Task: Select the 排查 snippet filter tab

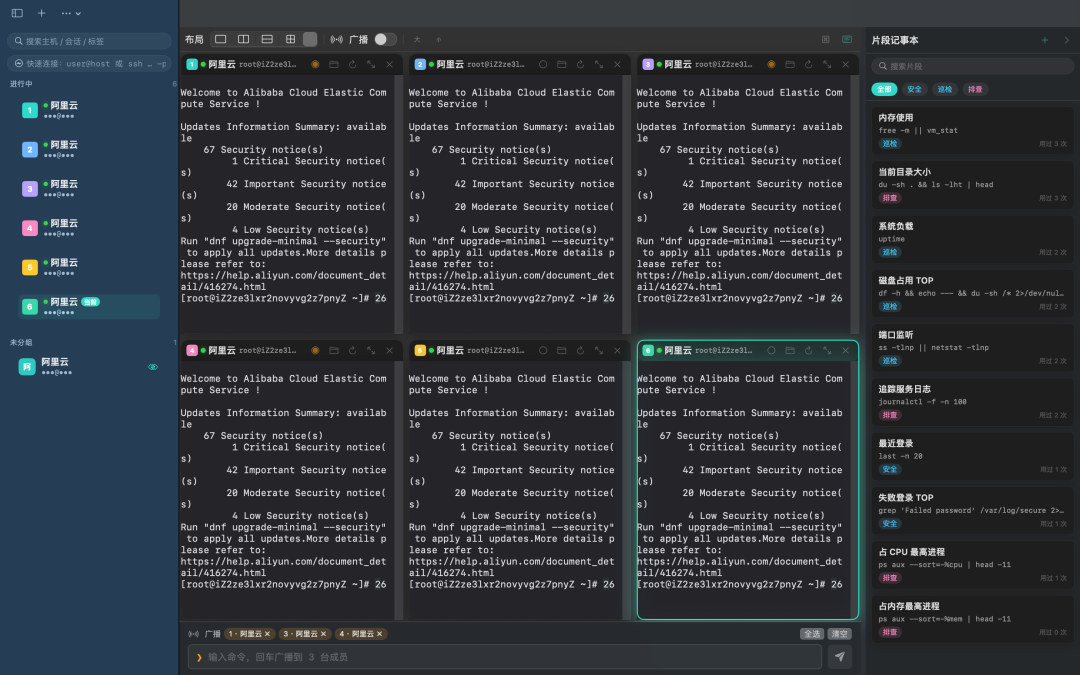Action: tap(975, 89)
